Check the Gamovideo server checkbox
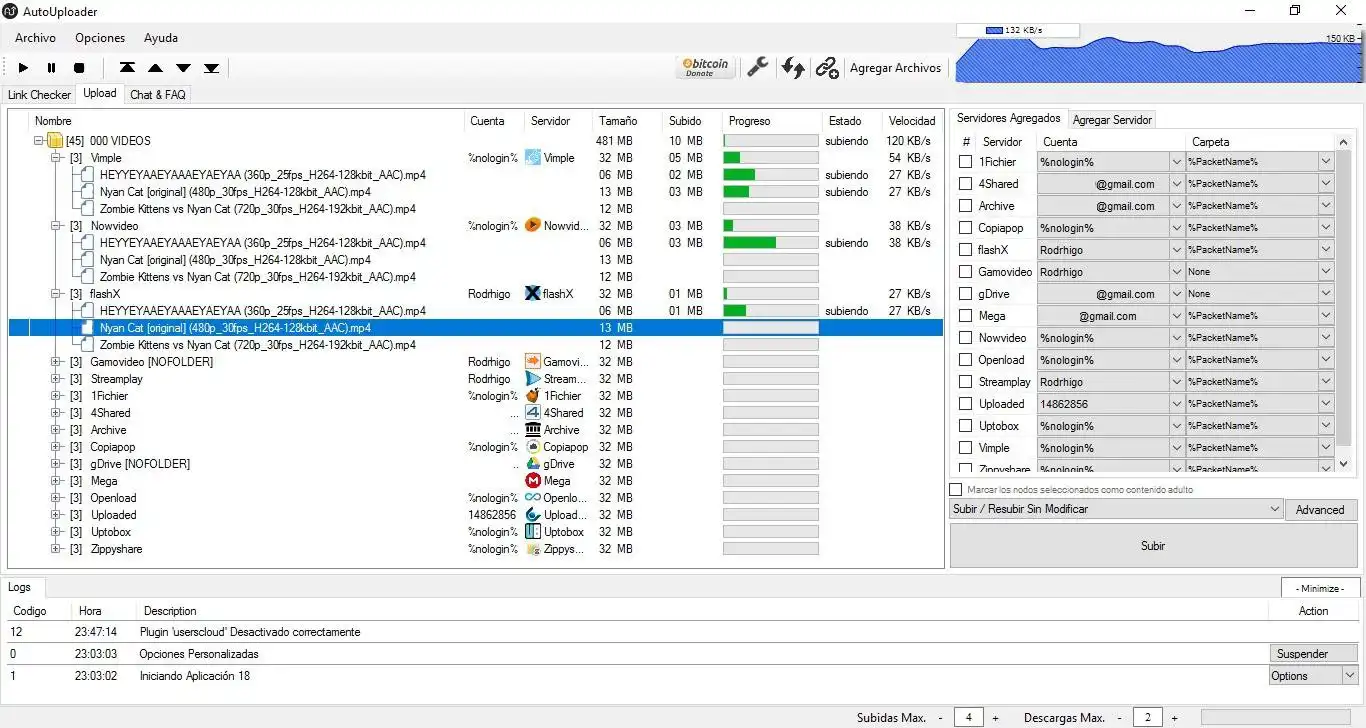This screenshot has height=728, width=1366. coord(966,272)
